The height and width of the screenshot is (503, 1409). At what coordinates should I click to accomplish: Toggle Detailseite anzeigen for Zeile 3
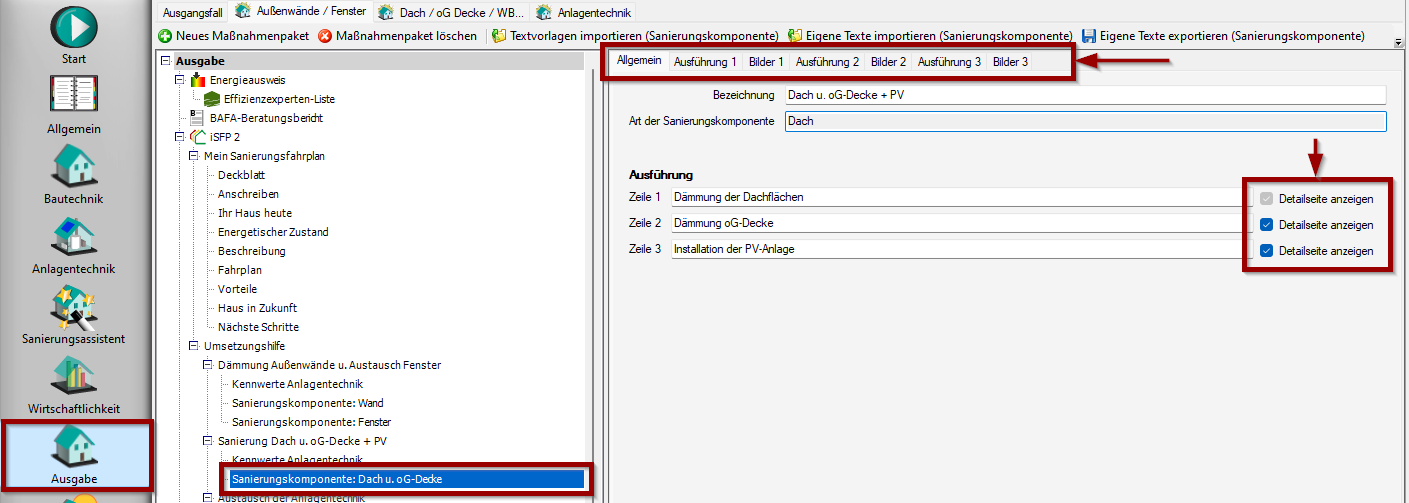[x=1266, y=250]
